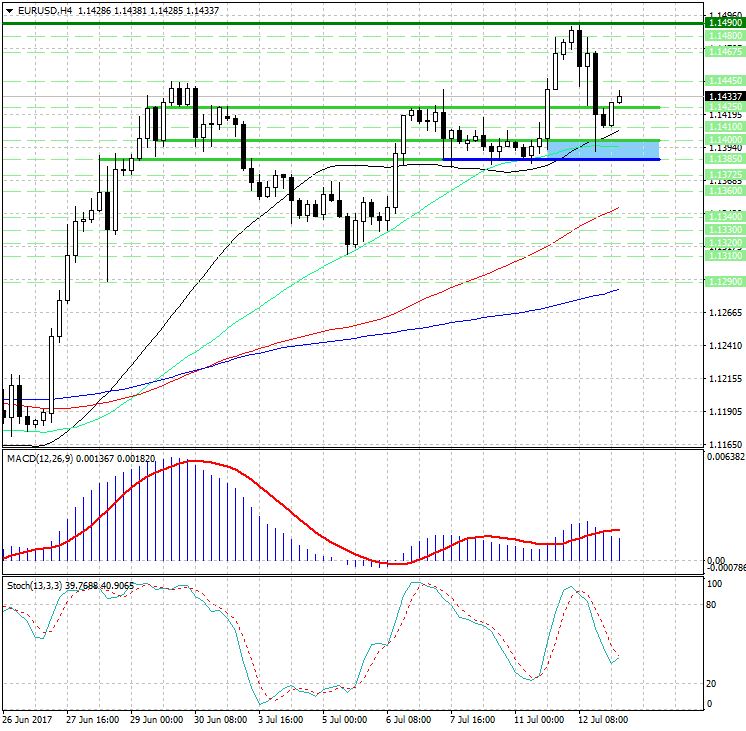Viewport: 746px width, 731px height.
Task: Click the latest candlestick on the chart
Action: (620, 97)
